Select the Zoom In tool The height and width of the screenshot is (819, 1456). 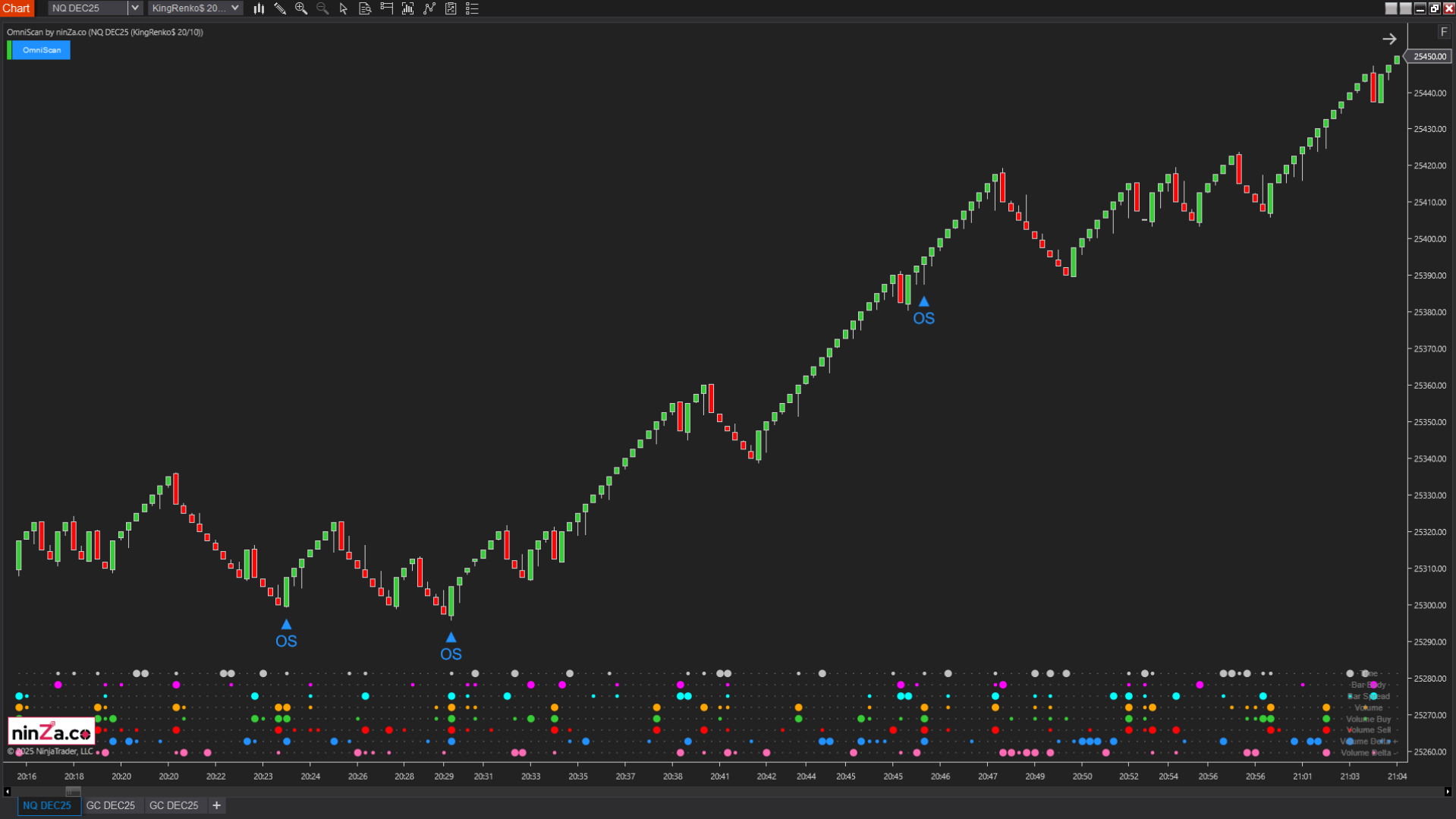(x=300, y=8)
